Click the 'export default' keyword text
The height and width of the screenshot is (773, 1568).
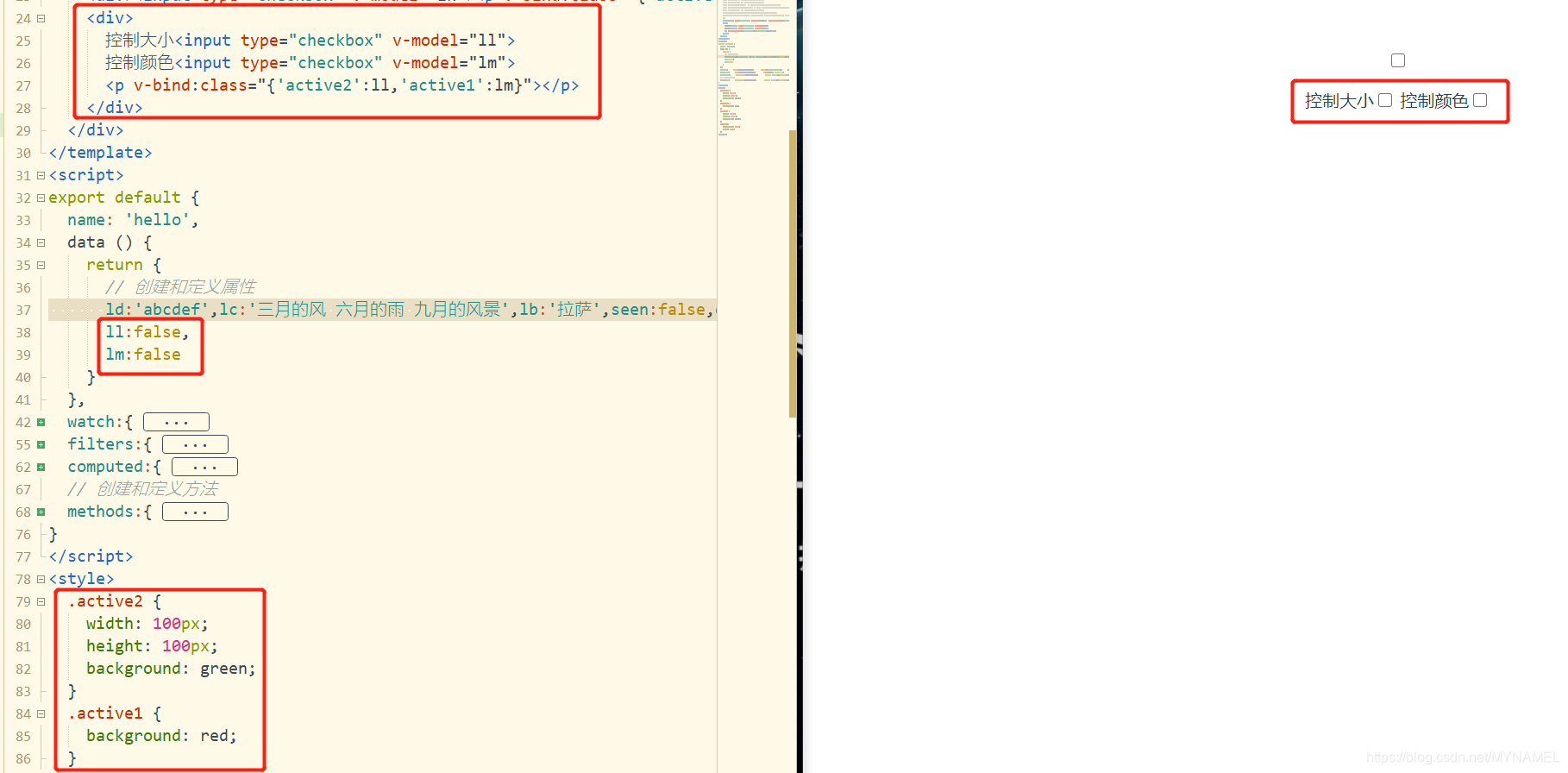point(115,198)
